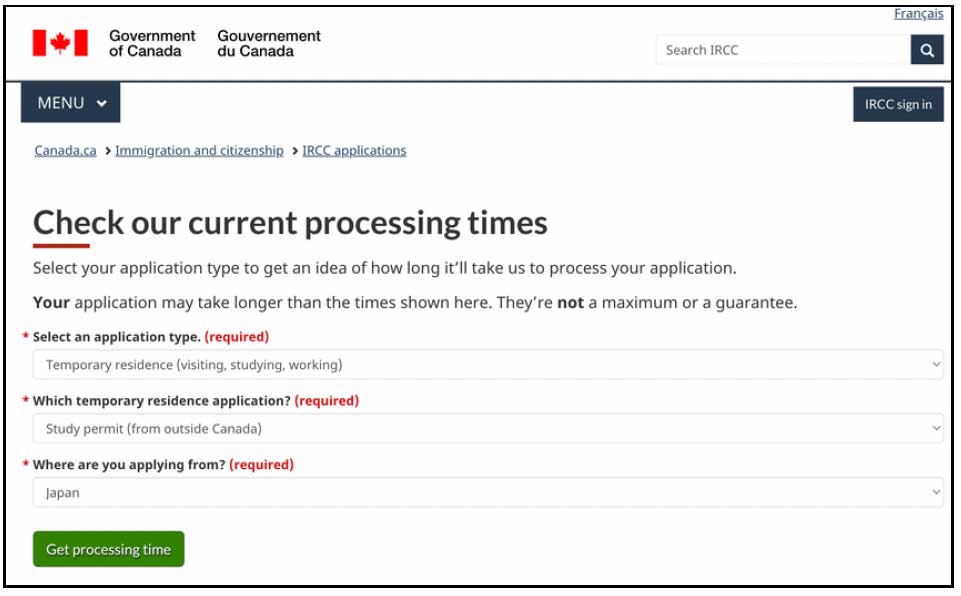
Task: Open the application type dropdown
Action: click(x=487, y=365)
